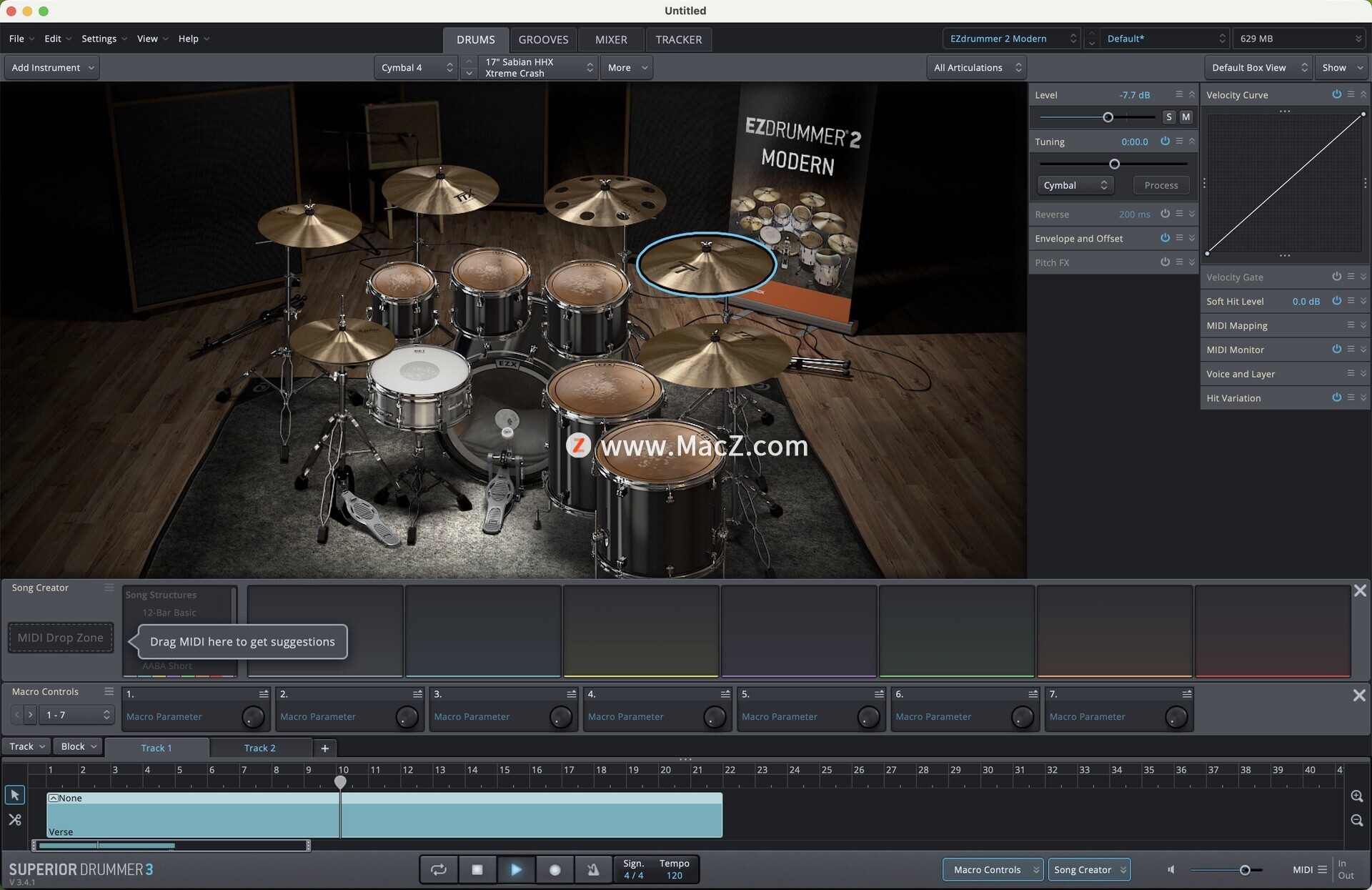Adjust the Level slider handle

(1108, 117)
